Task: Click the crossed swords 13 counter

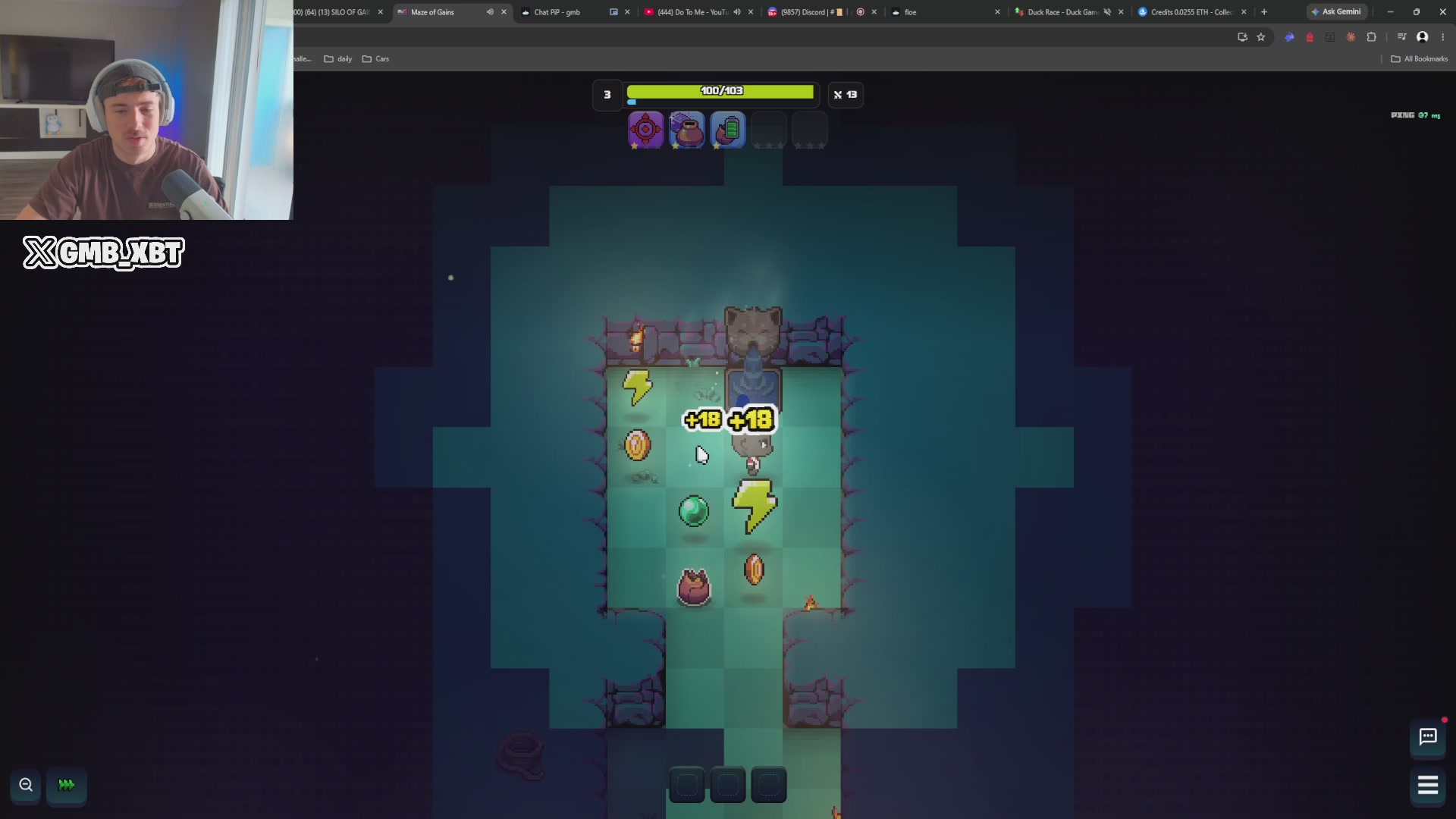Action: click(x=846, y=95)
